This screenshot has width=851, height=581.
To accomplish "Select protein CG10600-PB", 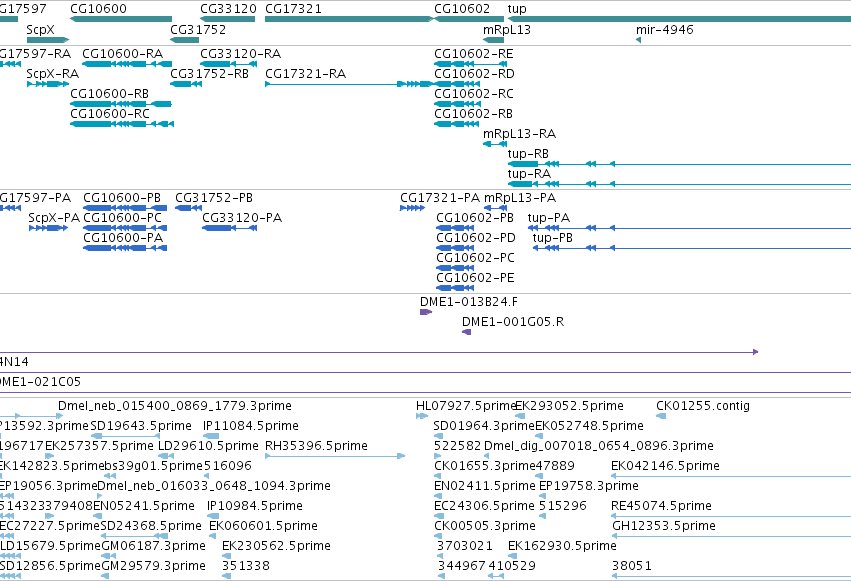I will [x=122, y=198].
